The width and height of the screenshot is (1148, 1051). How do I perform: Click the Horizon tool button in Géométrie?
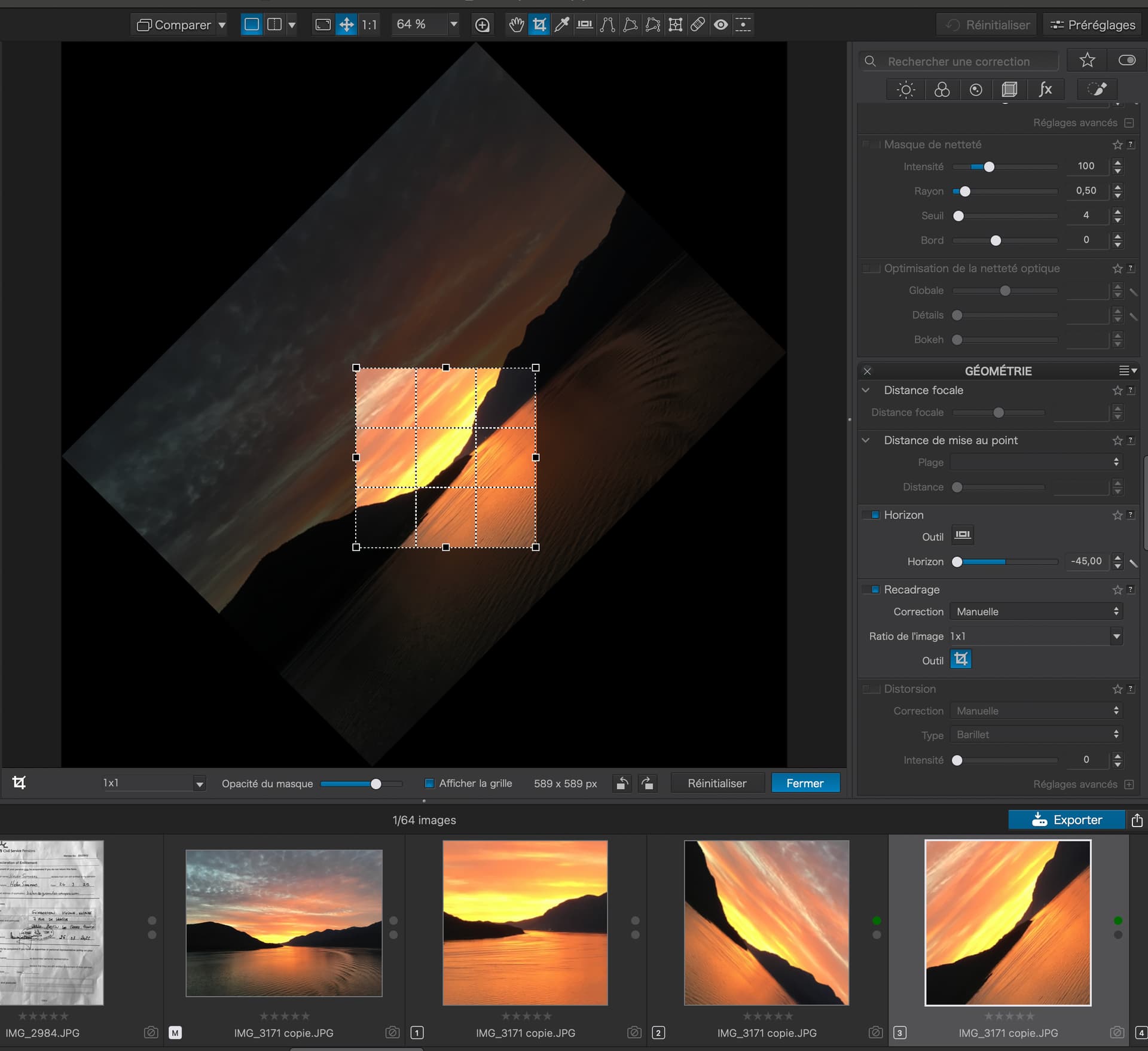pyautogui.click(x=962, y=535)
